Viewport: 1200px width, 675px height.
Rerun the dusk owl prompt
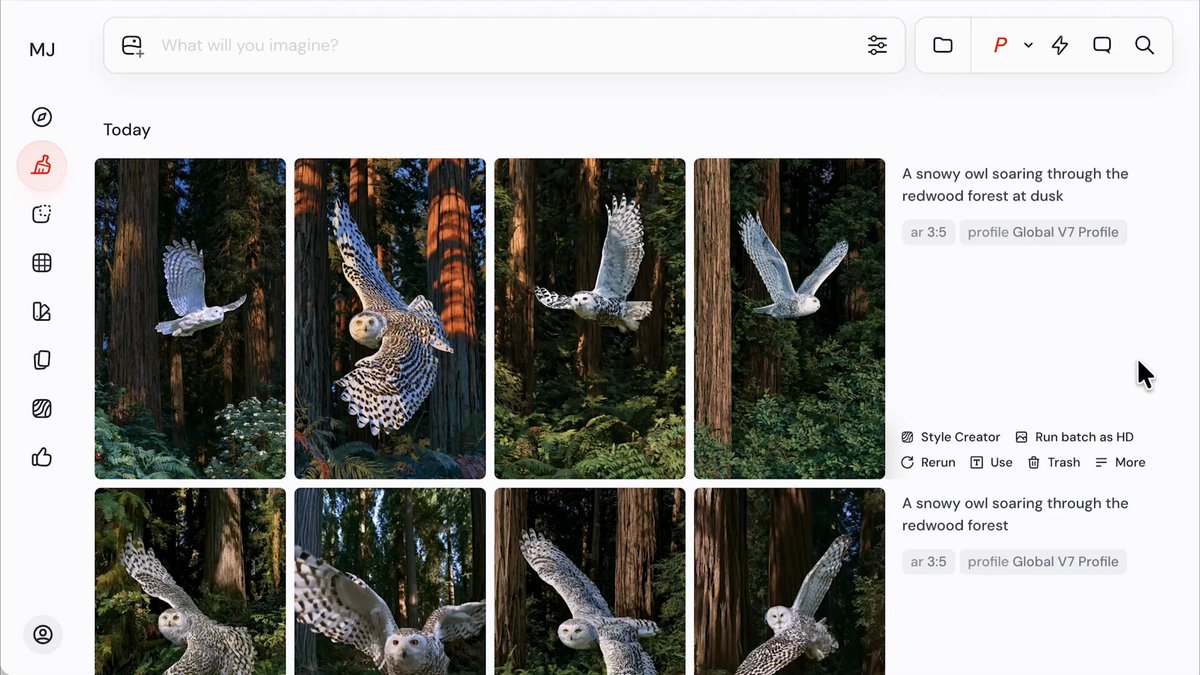(x=928, y=462)
